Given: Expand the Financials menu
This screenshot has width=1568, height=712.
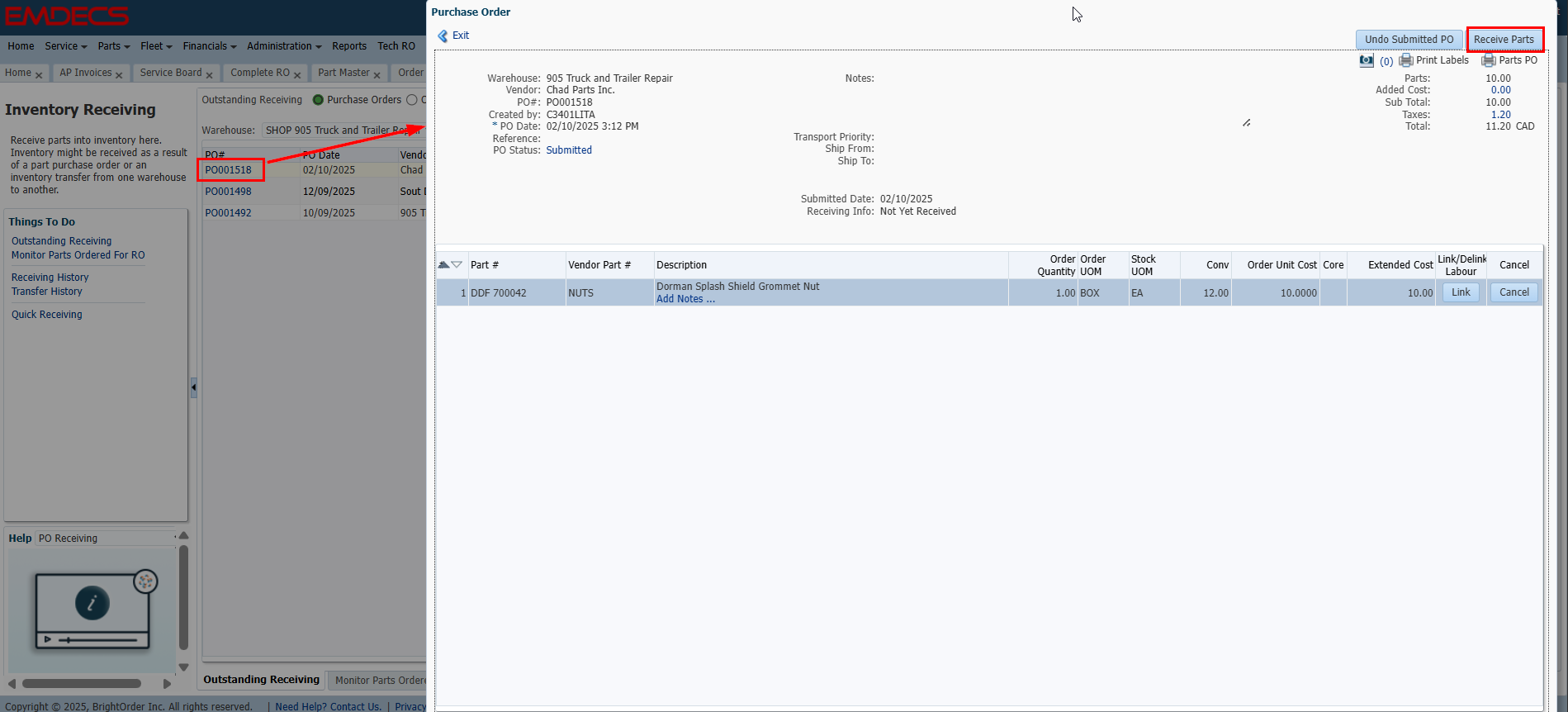Looking at the screenshot, I should tap(209, 46).
